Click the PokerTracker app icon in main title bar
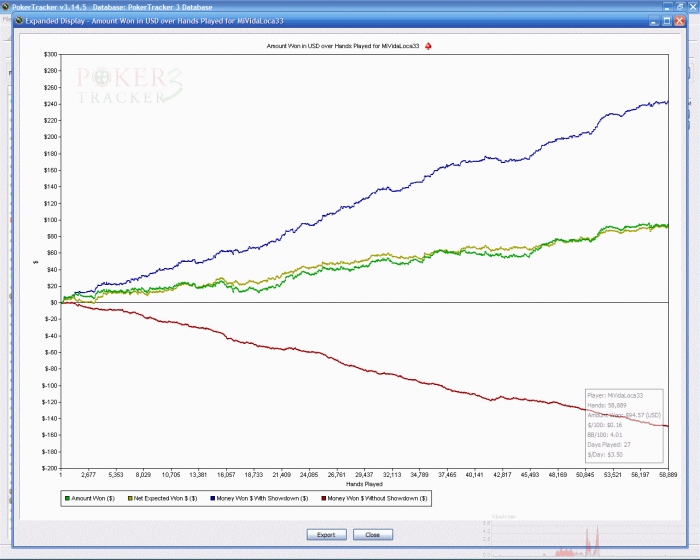 click(x=5, y=6)
